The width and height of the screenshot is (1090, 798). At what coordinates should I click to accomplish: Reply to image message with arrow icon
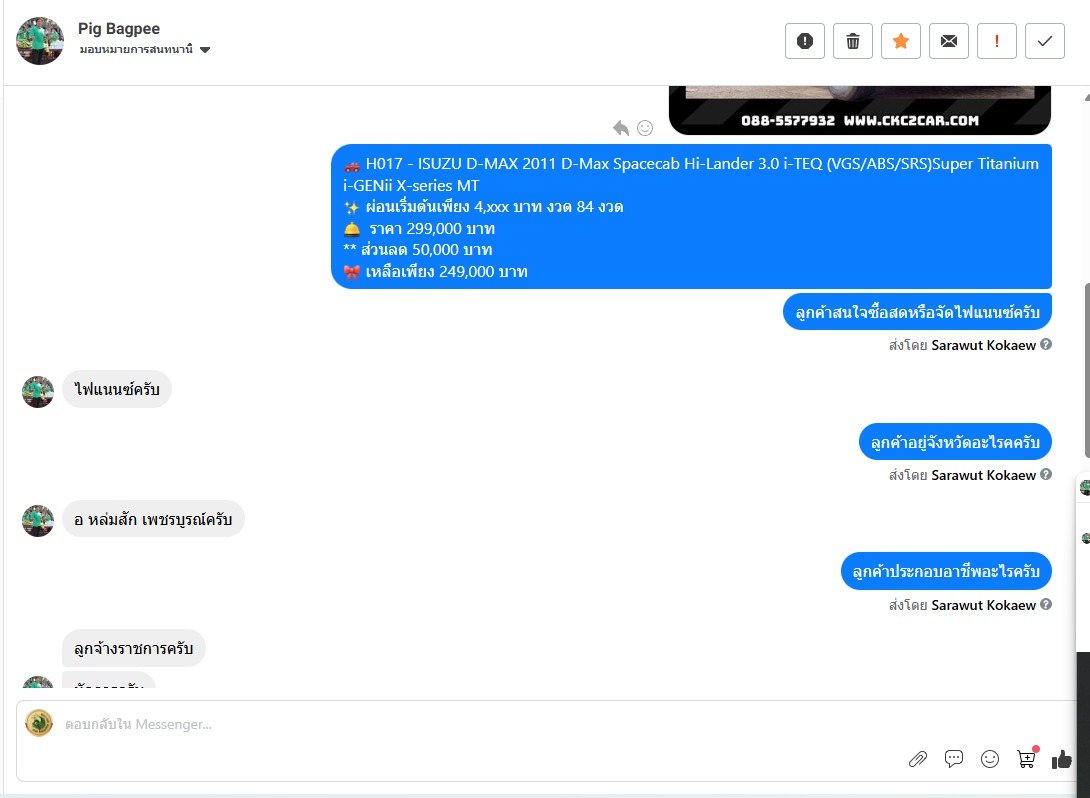[621, 128]
